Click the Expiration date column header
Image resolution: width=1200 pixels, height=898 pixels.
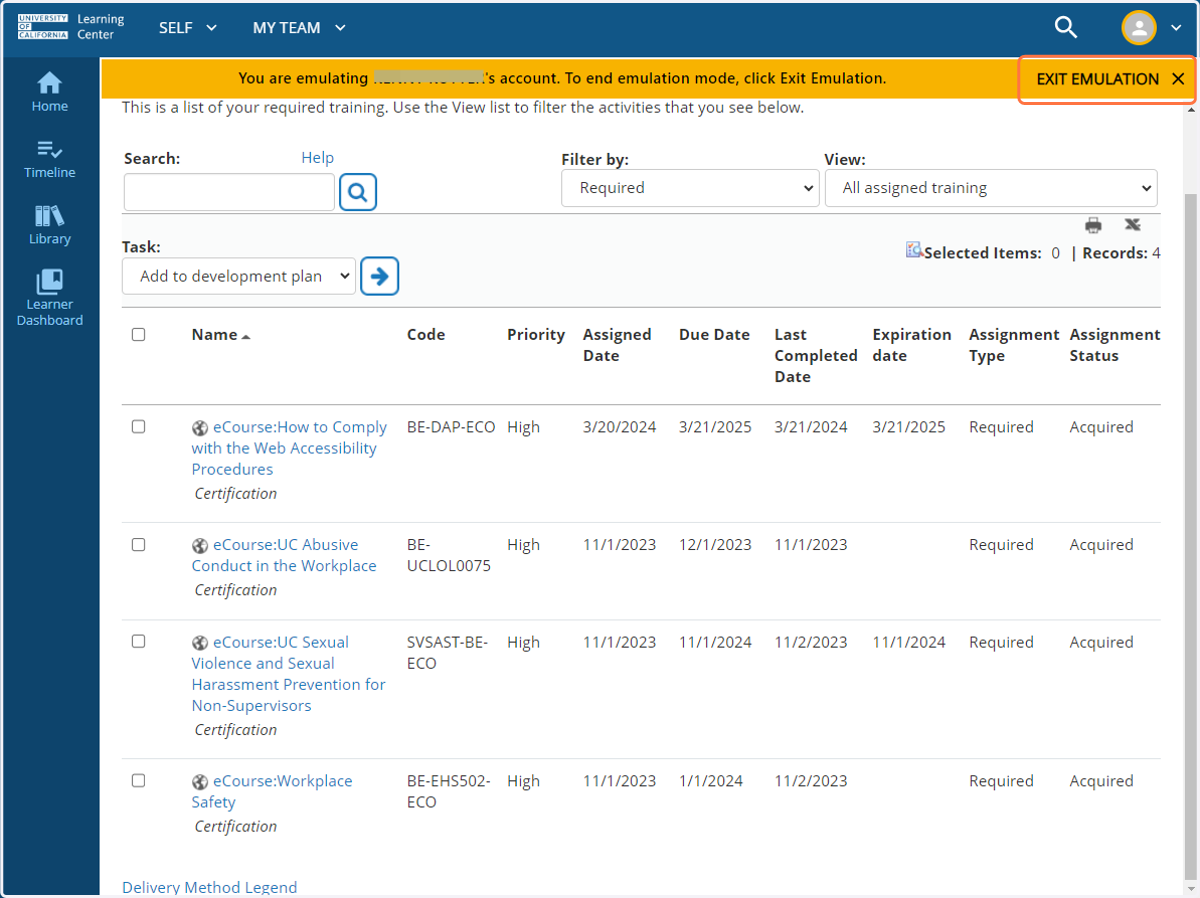[x=912, y=345]
